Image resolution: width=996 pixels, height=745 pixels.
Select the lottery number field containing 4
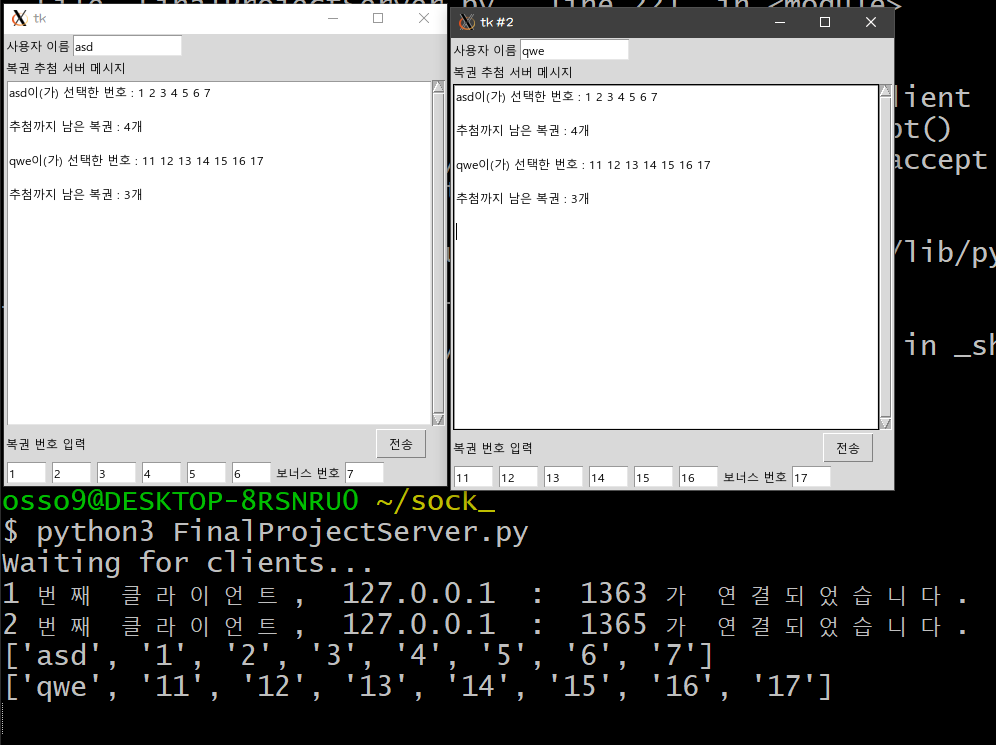point(162,473)
